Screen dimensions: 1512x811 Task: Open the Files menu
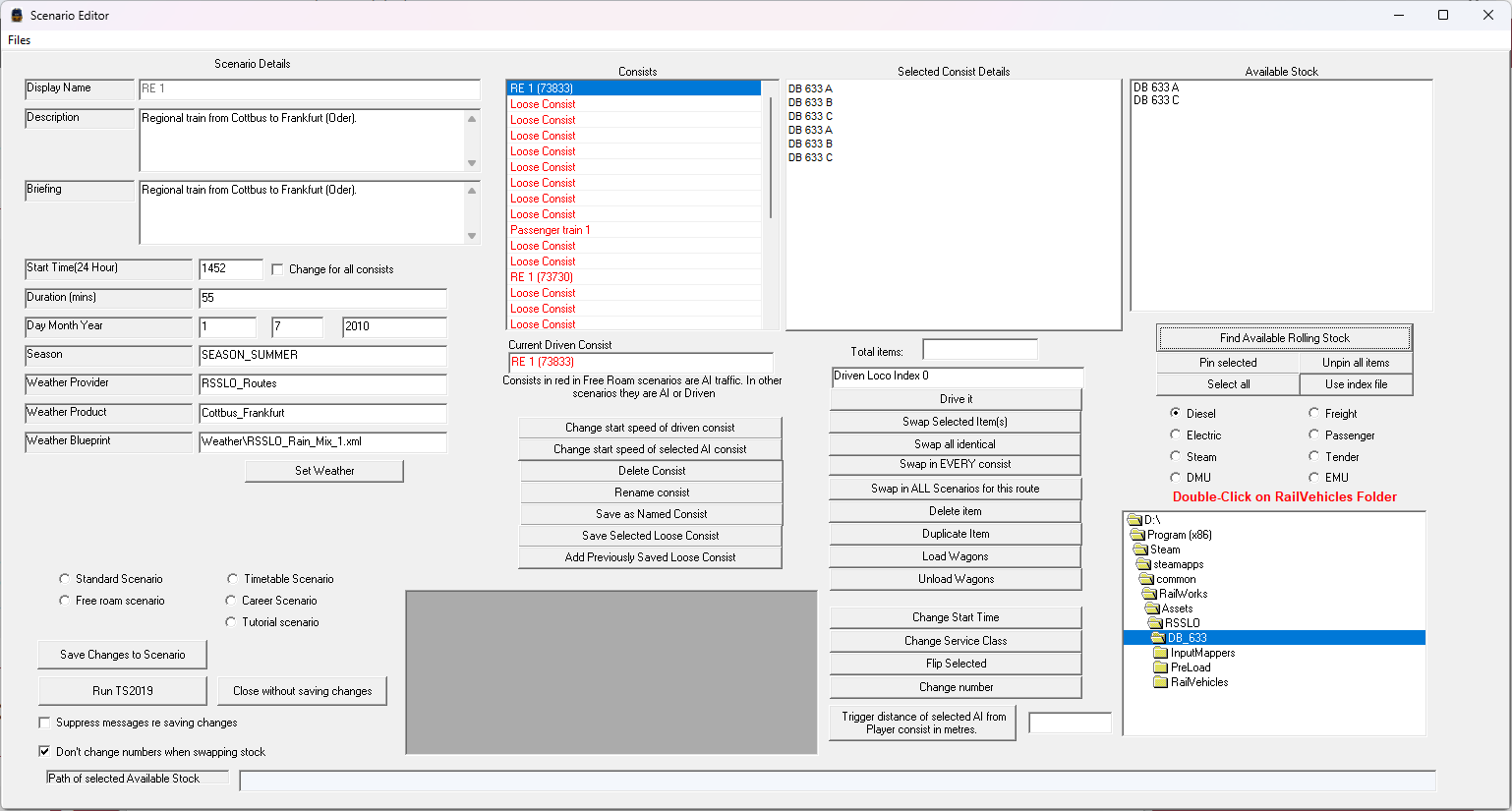(x=19, y=40)
